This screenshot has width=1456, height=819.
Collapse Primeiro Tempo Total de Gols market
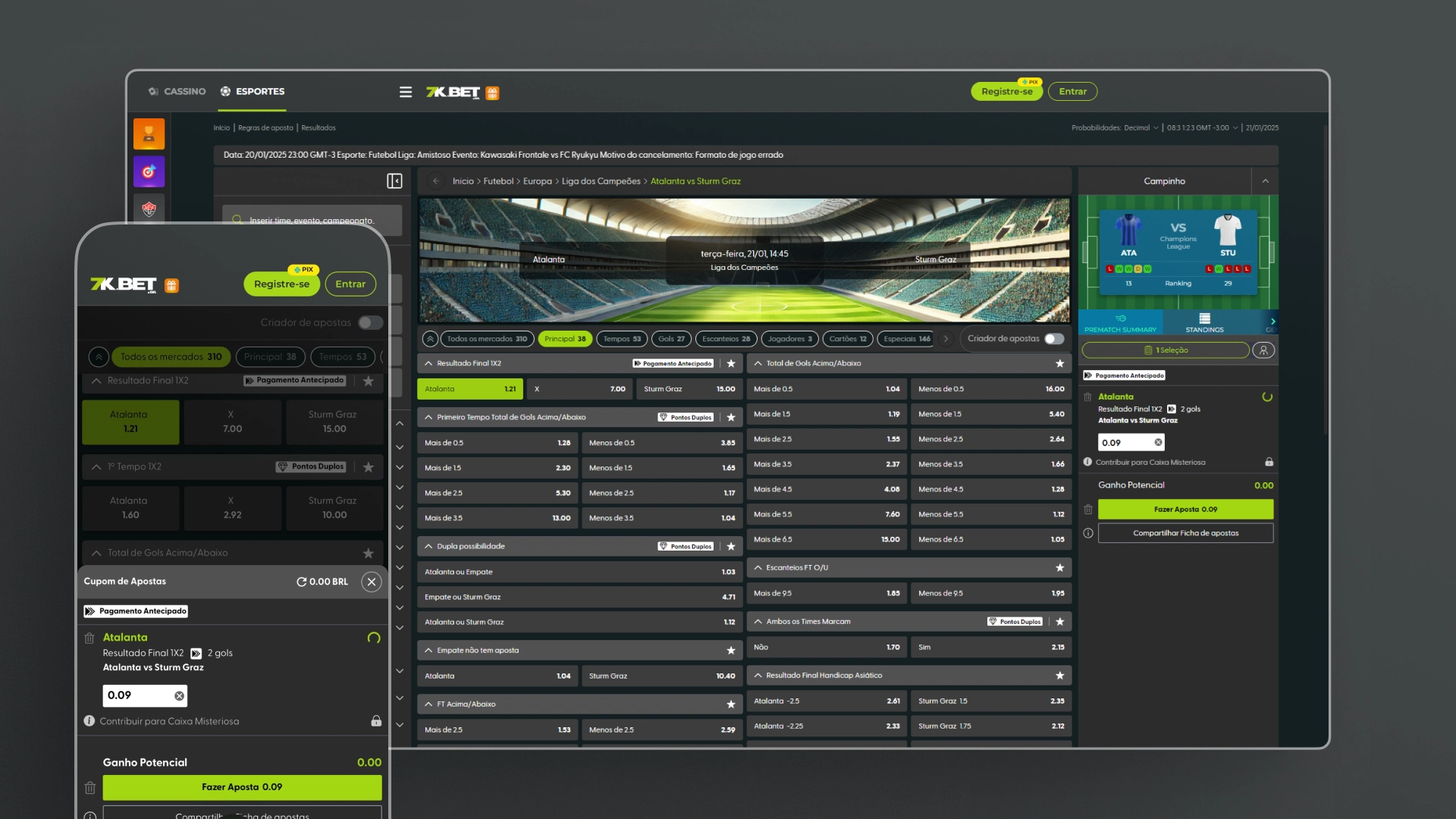point(428,417)
